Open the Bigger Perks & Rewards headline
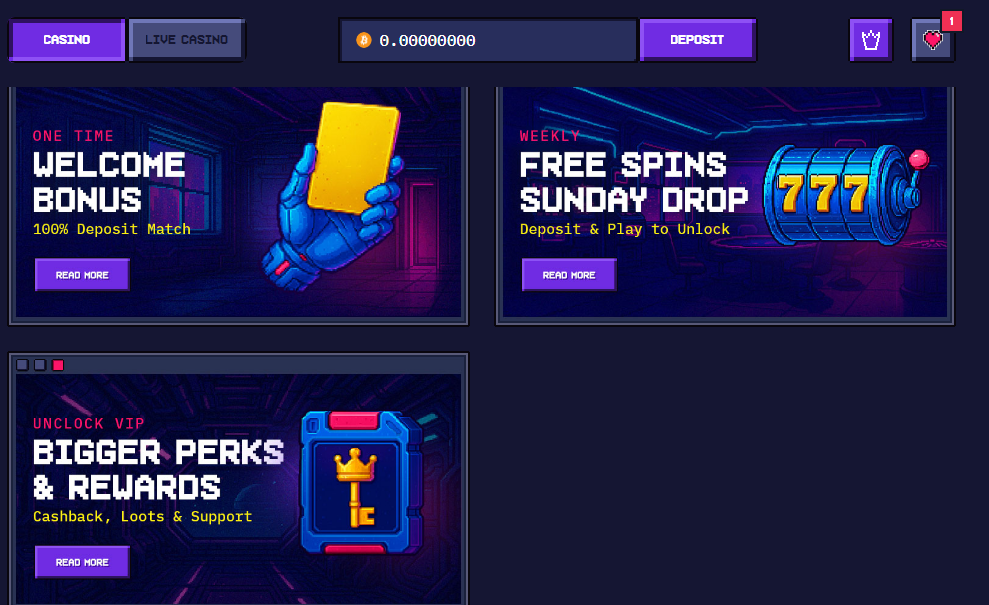 [159, 470]
